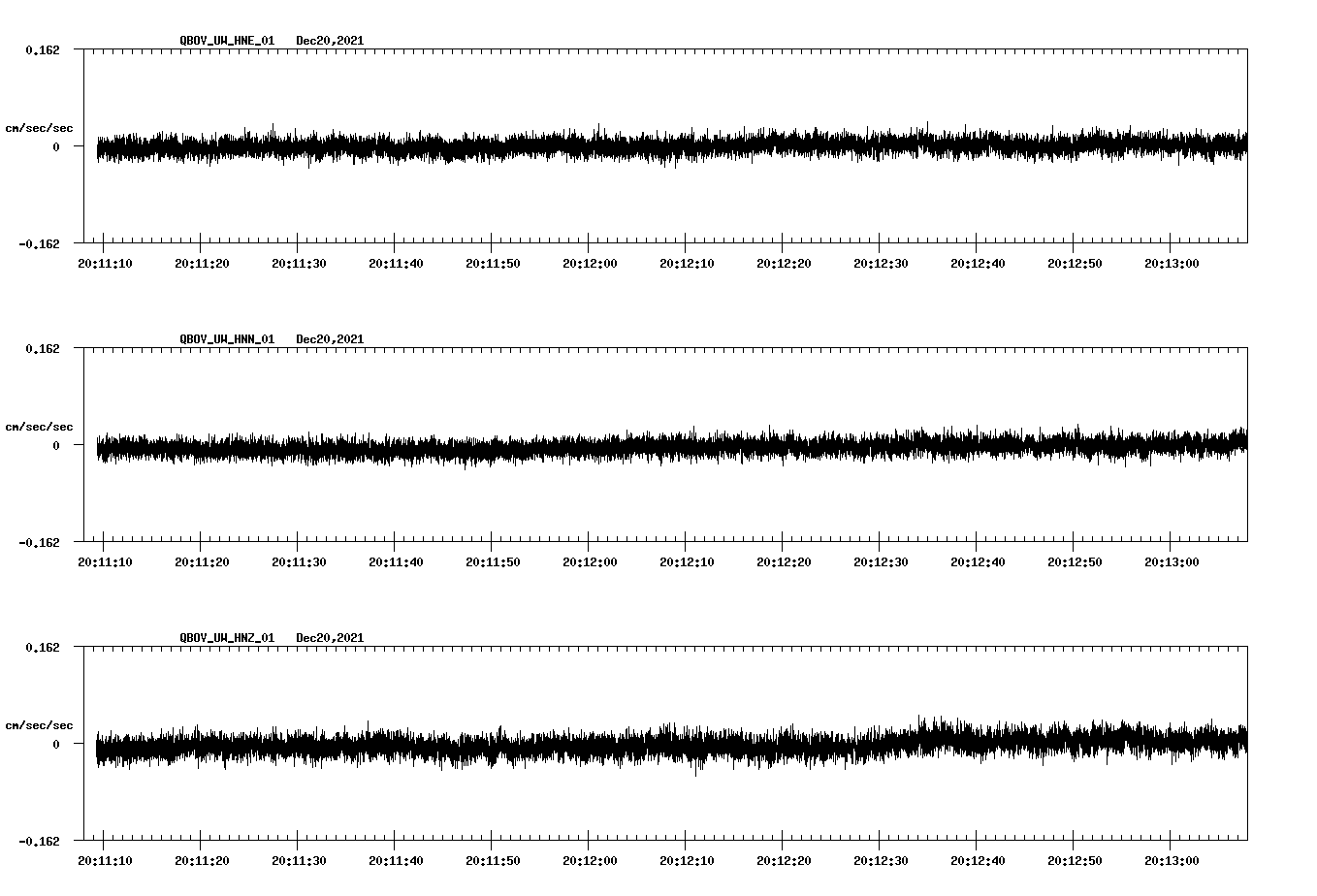This screenshot has height=896, width=1317.
Task: Click the 0.162 upper limit on HNZ axis
Action: [43, 647]
